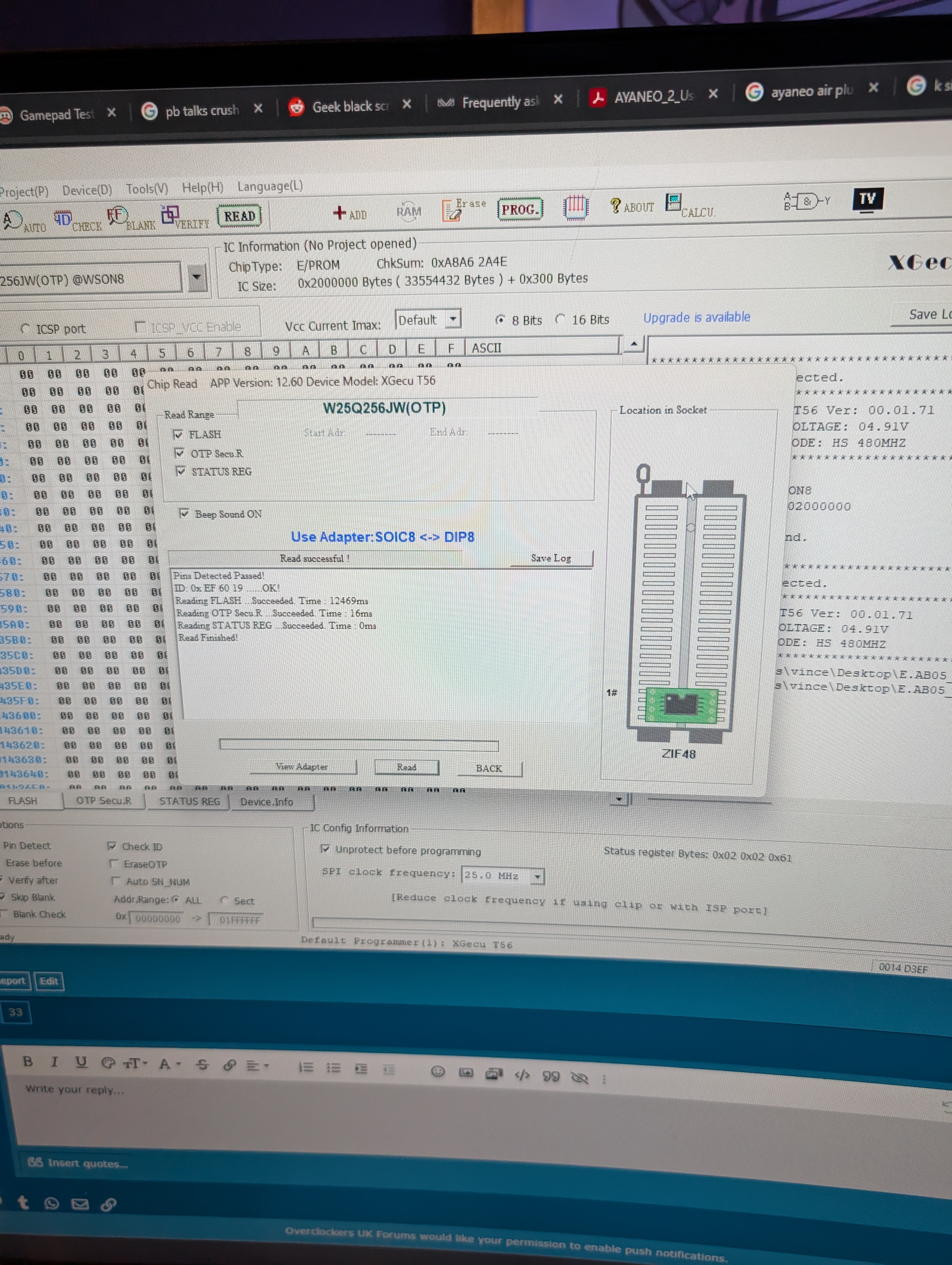Share via Tumblr icon

24,1202
